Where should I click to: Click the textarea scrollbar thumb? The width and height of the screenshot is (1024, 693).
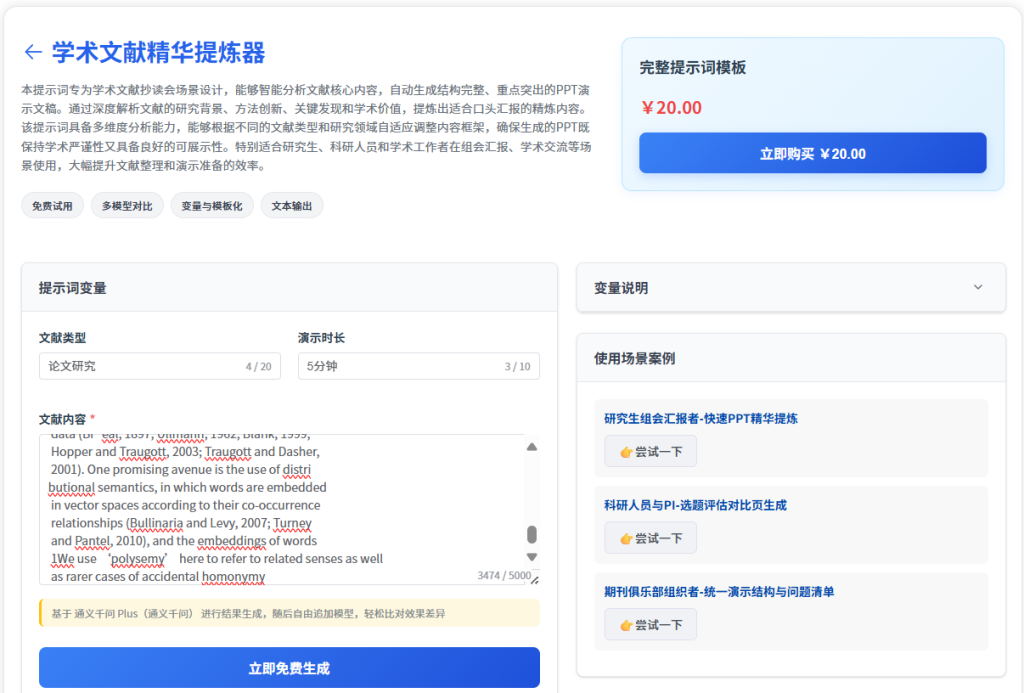[x=532, y=534]
